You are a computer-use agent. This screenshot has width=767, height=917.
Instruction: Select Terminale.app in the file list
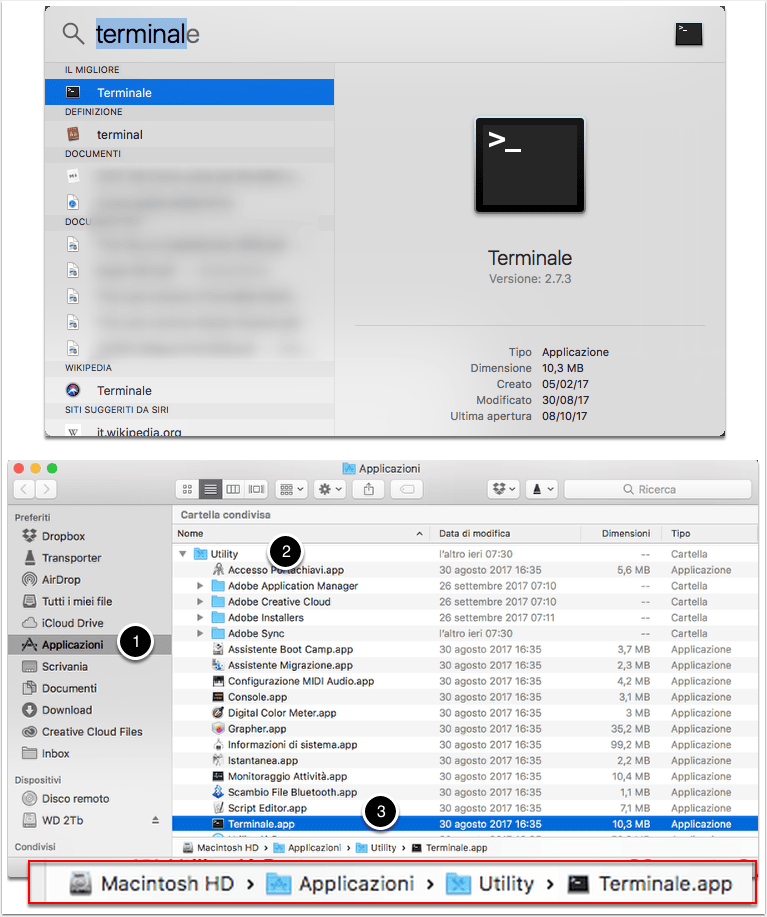(x=465, y=823)
